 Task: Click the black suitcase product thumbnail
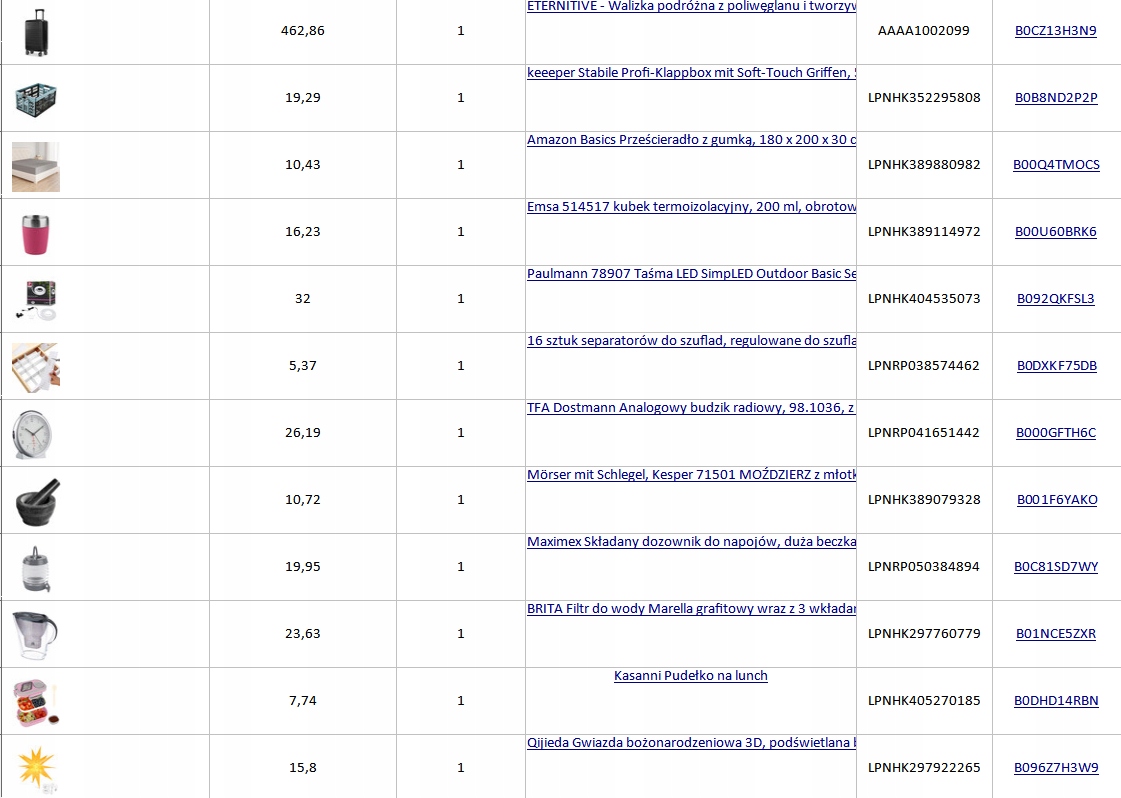pos(36,31)
